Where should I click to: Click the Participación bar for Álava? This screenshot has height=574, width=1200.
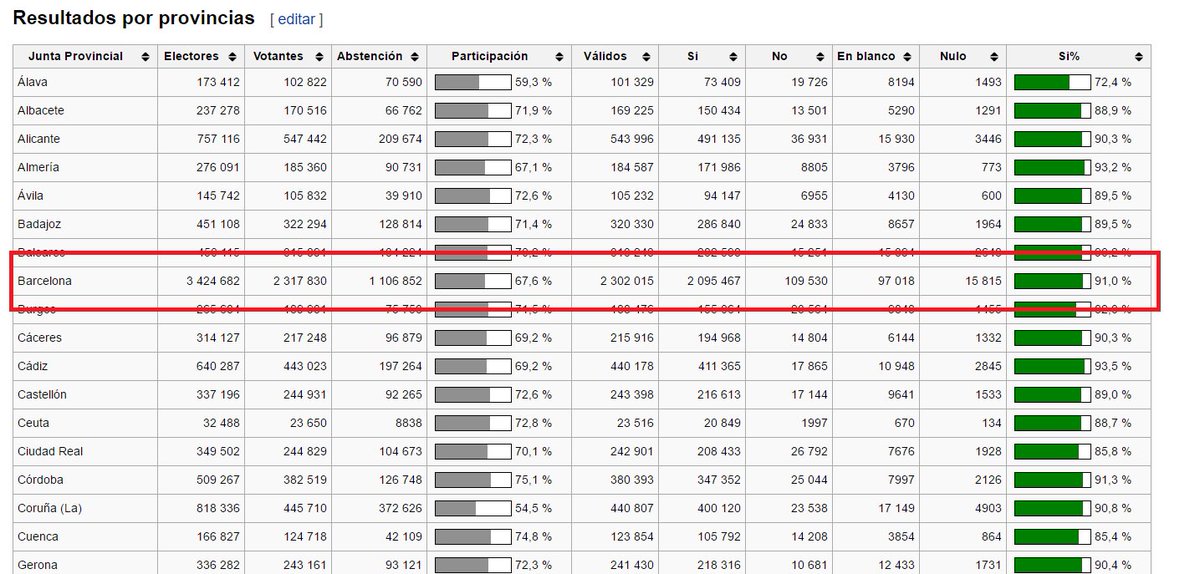coord(473,82)
